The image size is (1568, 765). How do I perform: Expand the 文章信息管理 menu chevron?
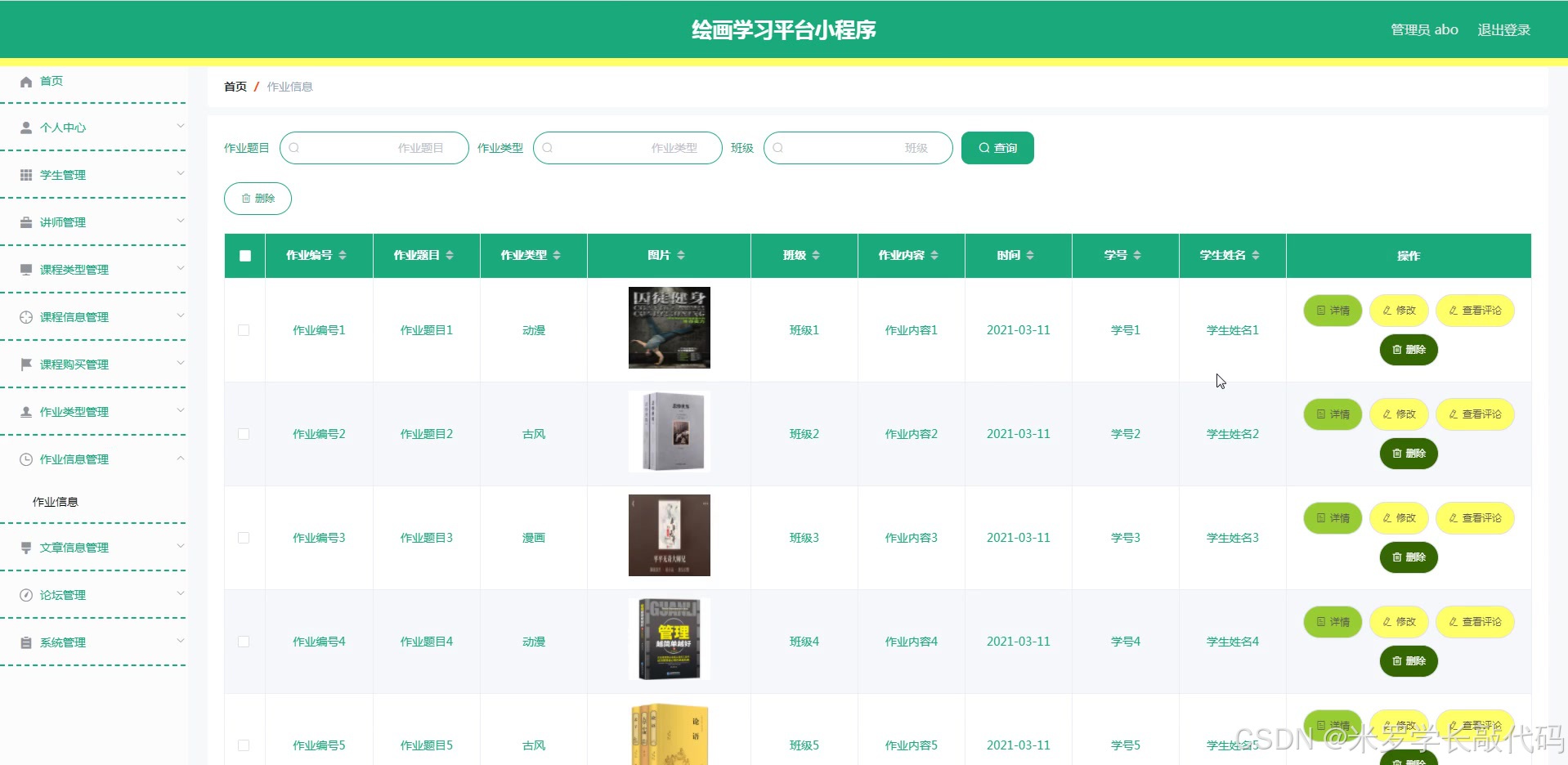coord(181,546)
